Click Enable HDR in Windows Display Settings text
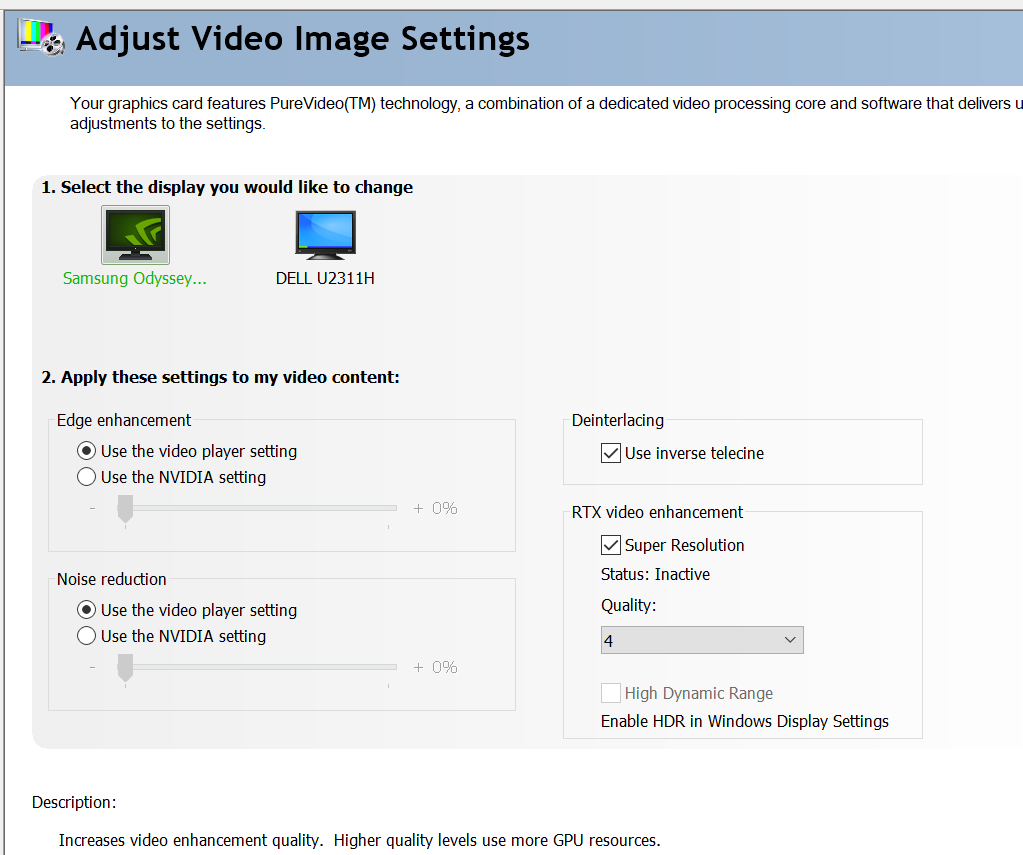This screenshot has width=1023, height=855. 744,721
